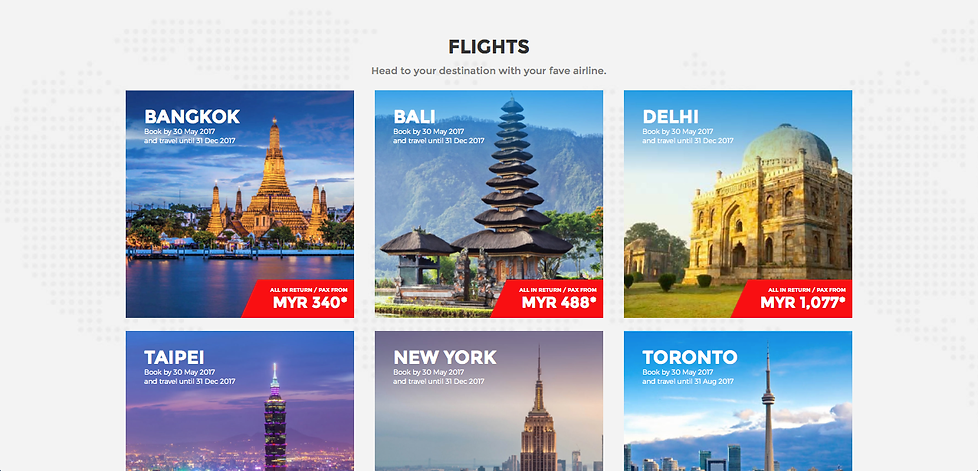Click the Head to your destination subtitle
978x471 pixels.
click(x=488, y=71)
